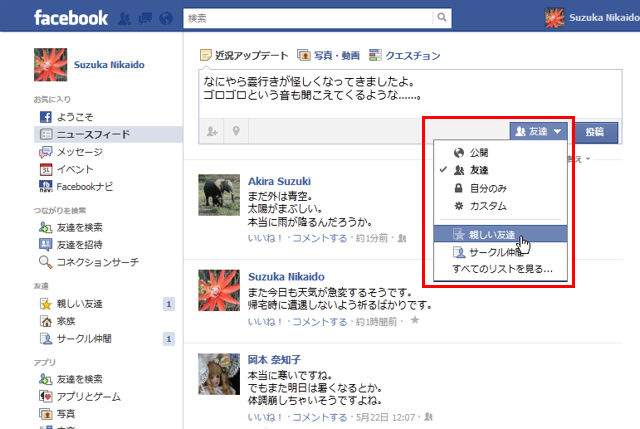
Task: Click Suzuka Nikaido's flower photo in the feed
Action: click(x=219, y=291)
